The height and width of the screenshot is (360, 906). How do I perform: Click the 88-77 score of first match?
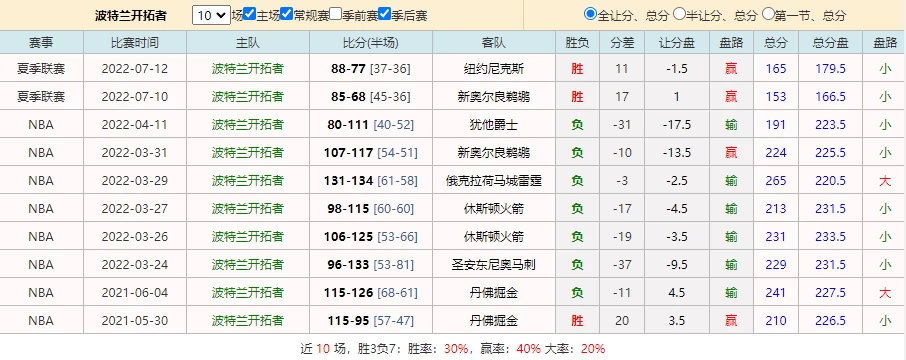348,69
